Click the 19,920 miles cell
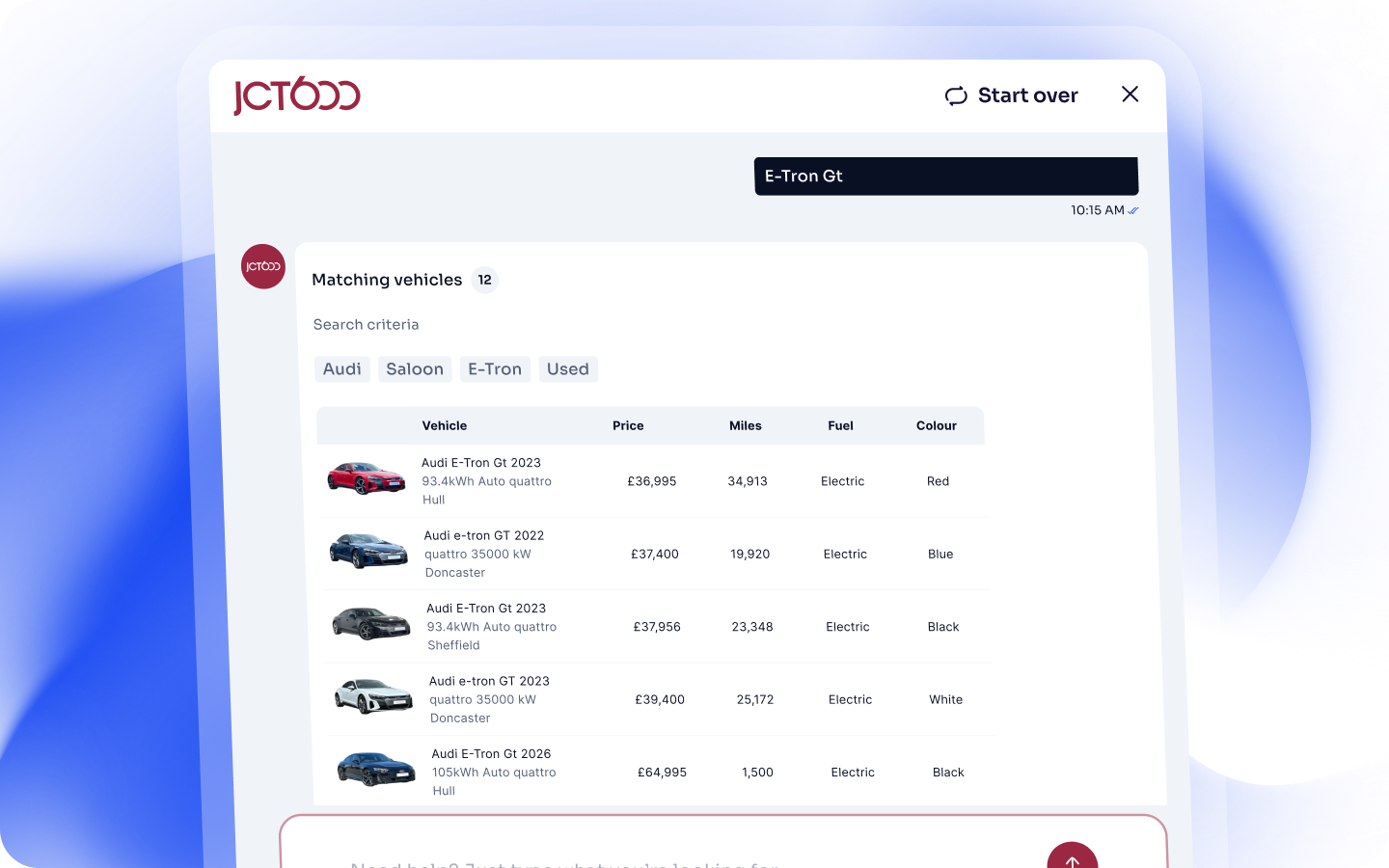The width and height of the screenshot is (1389, 868). click(750, 555)
